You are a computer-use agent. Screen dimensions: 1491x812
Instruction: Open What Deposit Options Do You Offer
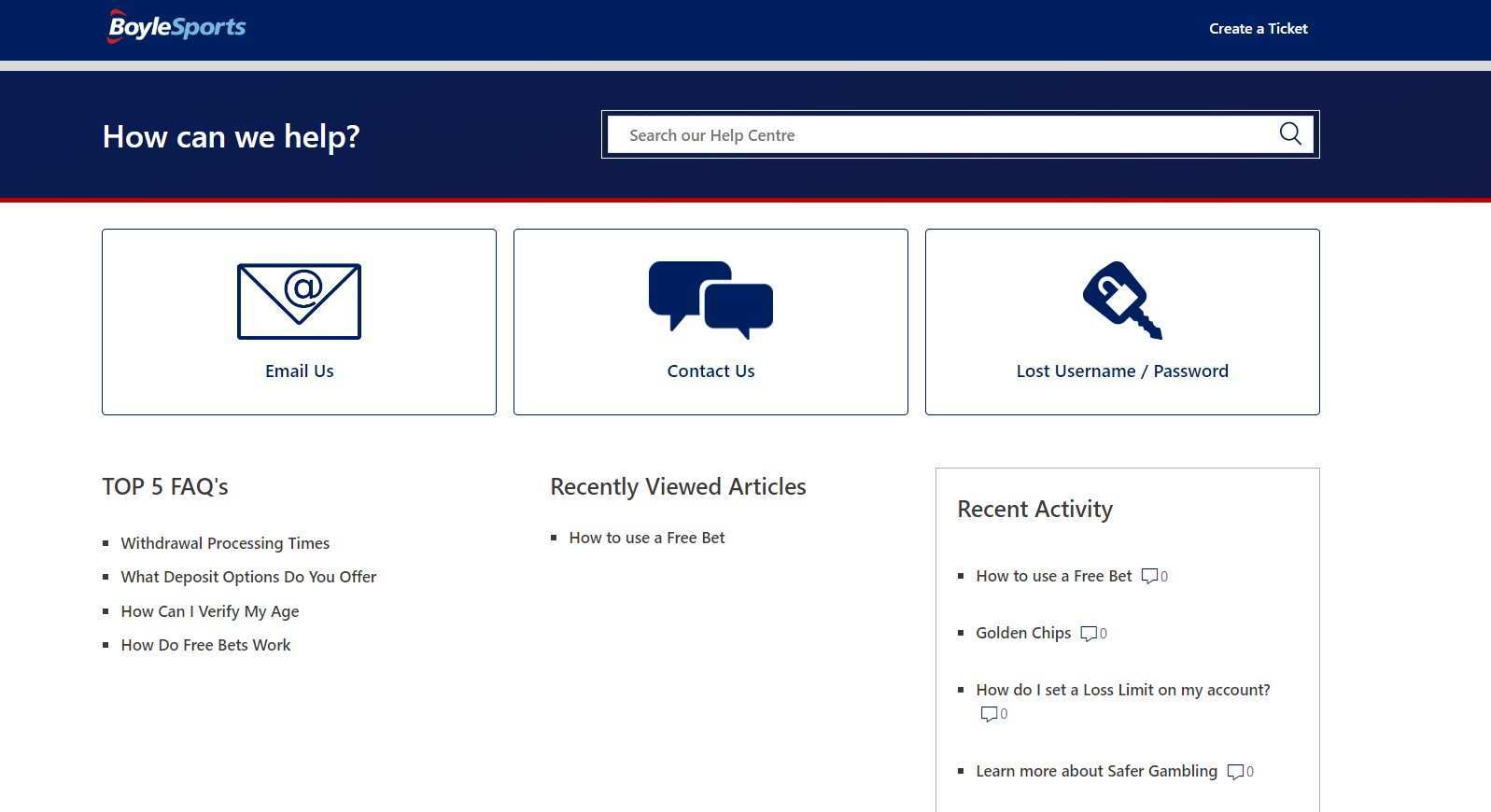(x=248, y=577)
